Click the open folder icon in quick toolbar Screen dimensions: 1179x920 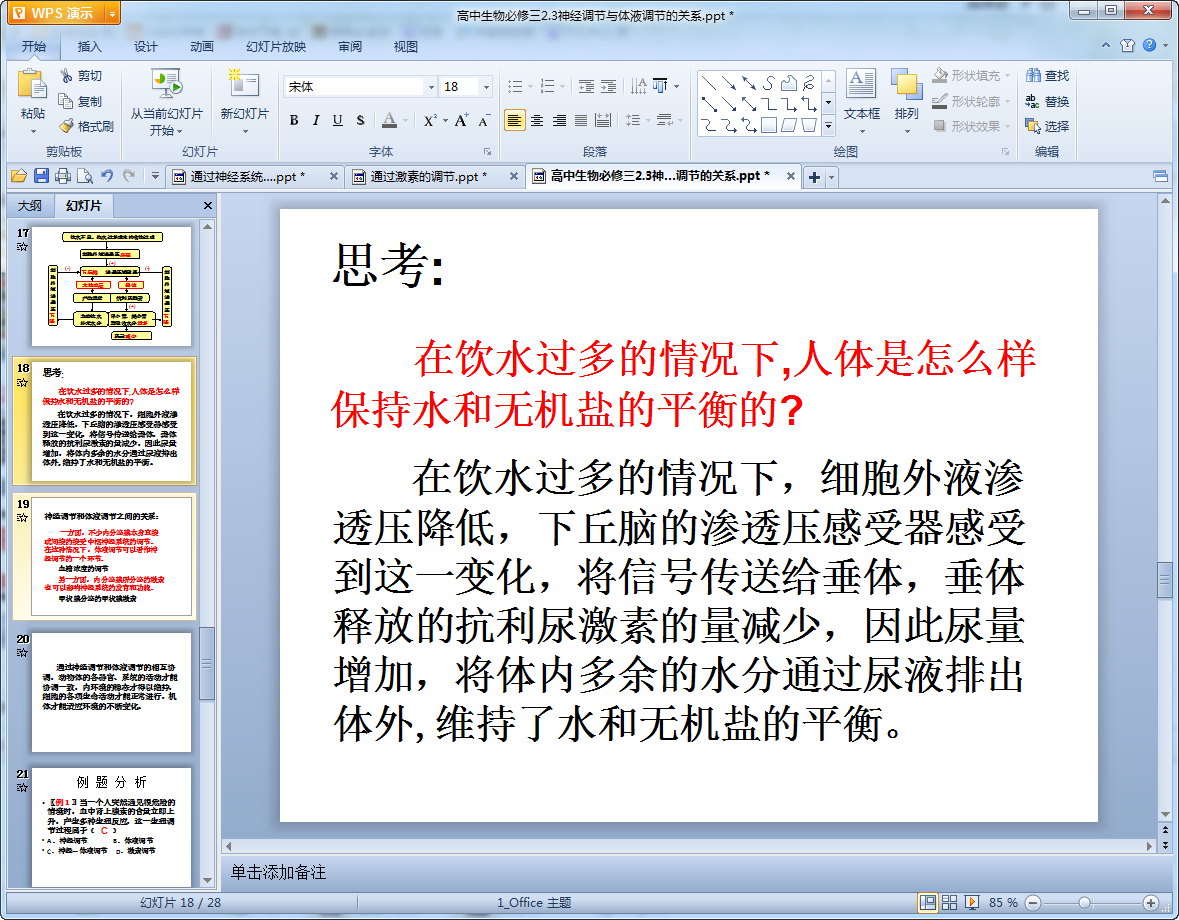click(19, 176)
